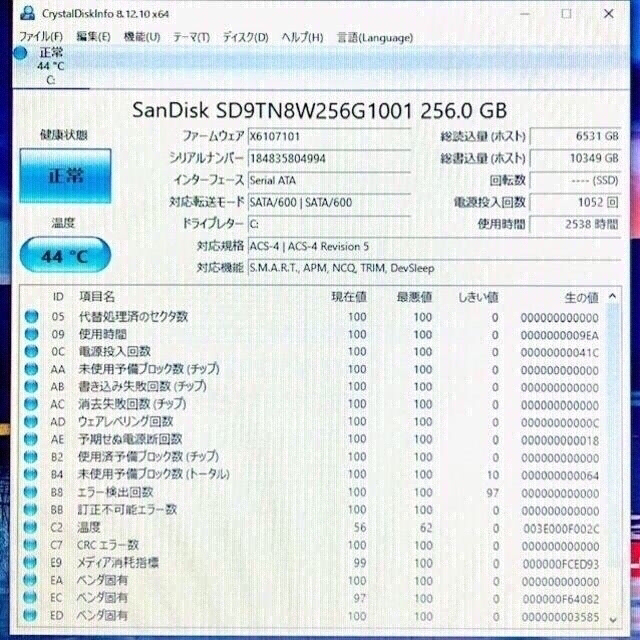
Task: Click the 最悪値 column header
Action: (x=414, y=297)
